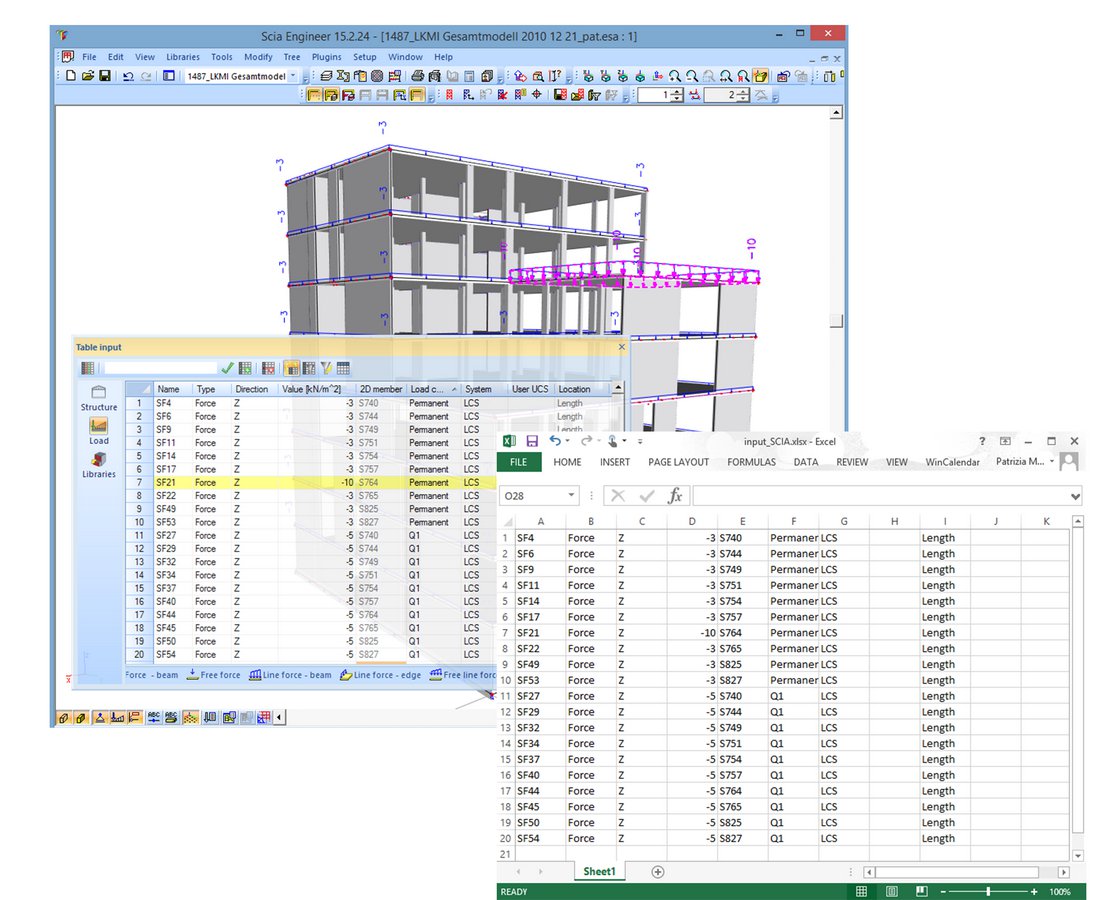The height and width of the screenshot is (900, 1103).
Task: Open Structure service in Table input sidebar
Action: (x=98, y=398)
